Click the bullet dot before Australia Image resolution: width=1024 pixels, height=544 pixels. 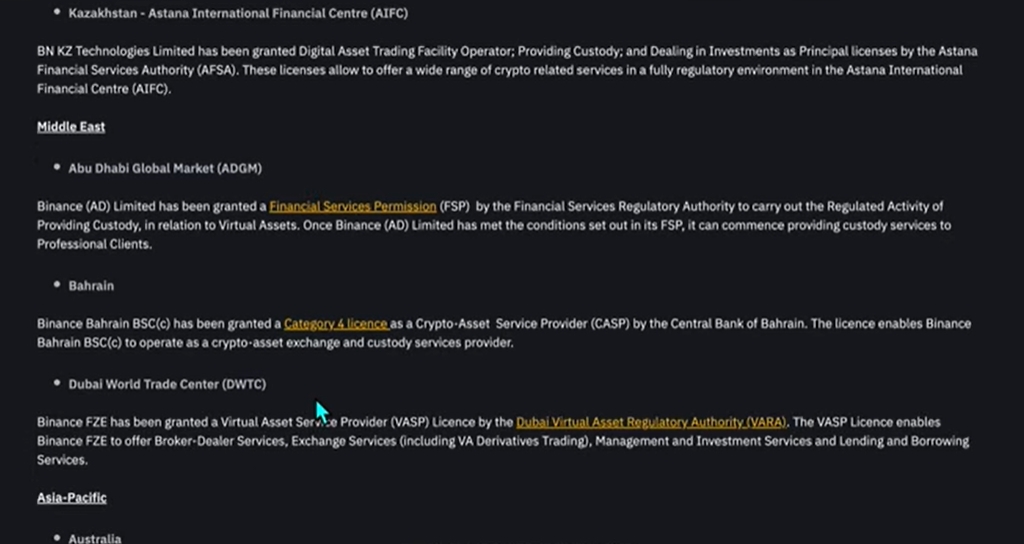click(57, 537)
